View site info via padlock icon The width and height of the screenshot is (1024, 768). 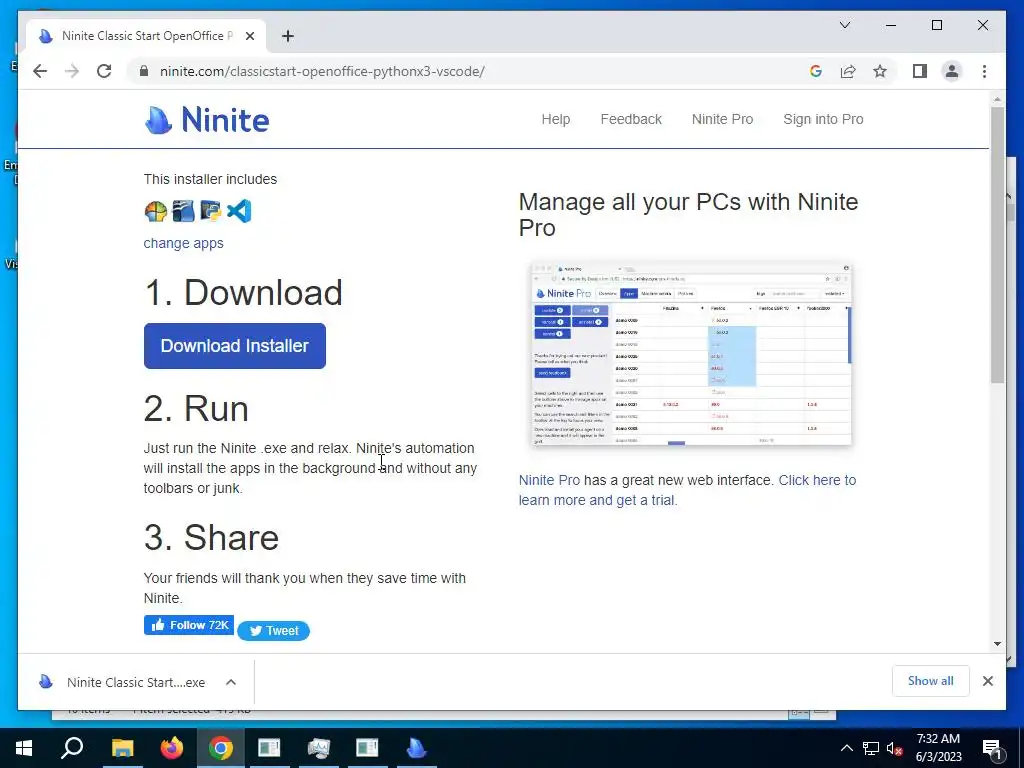pos(144,71)
